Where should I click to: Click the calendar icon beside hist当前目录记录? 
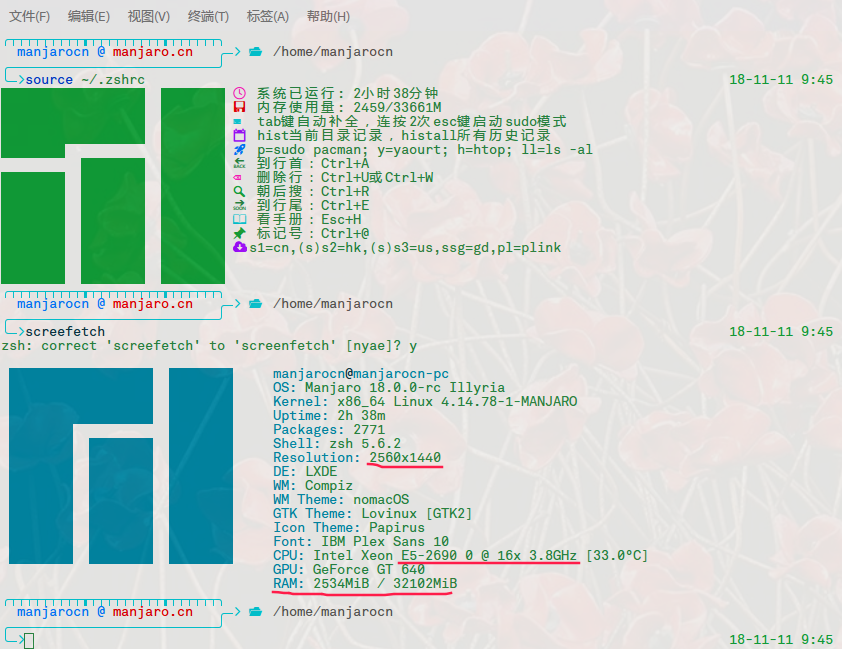click(x=239, y=135)
